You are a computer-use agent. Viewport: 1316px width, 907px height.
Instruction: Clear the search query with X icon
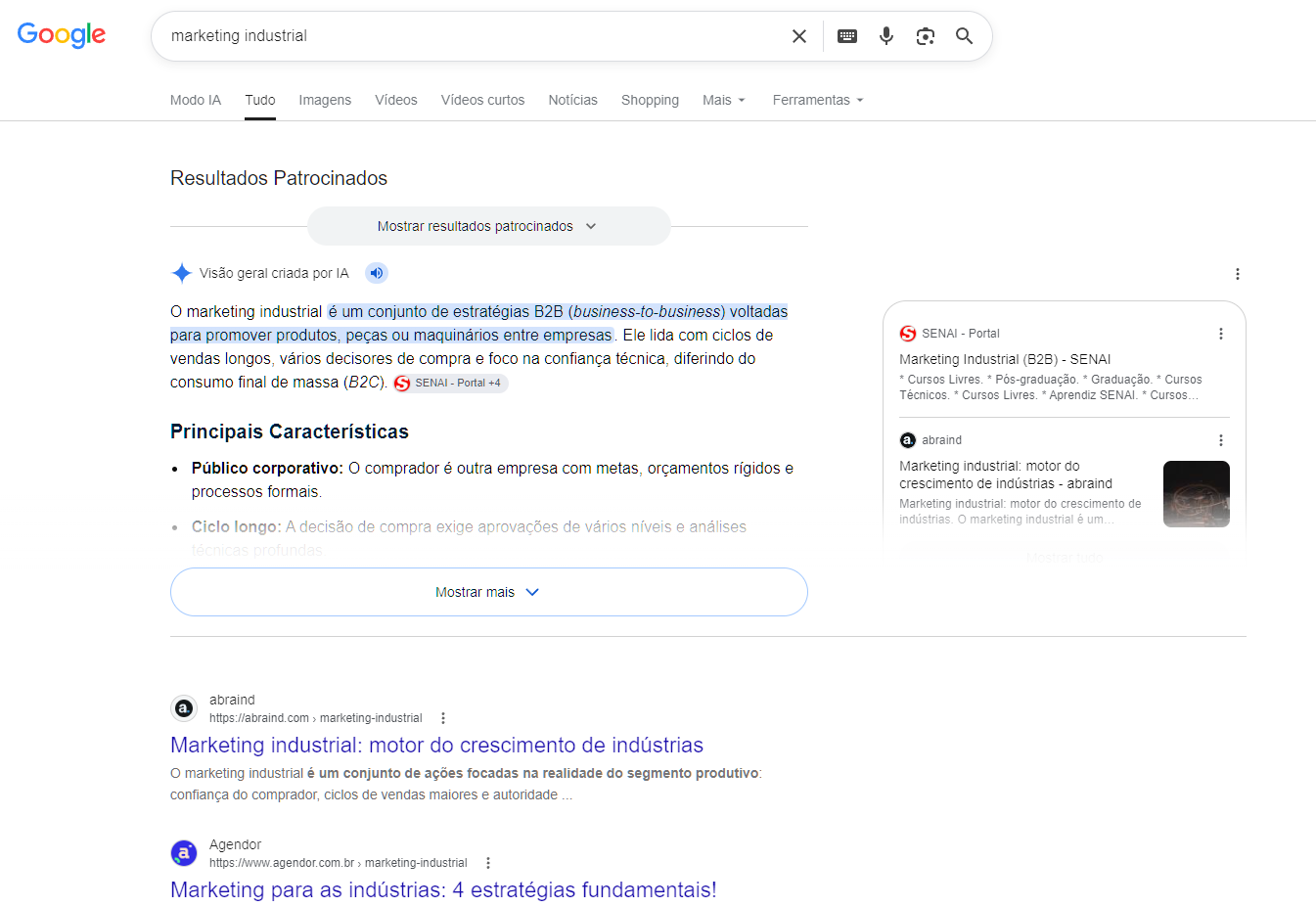pos(799,36)
